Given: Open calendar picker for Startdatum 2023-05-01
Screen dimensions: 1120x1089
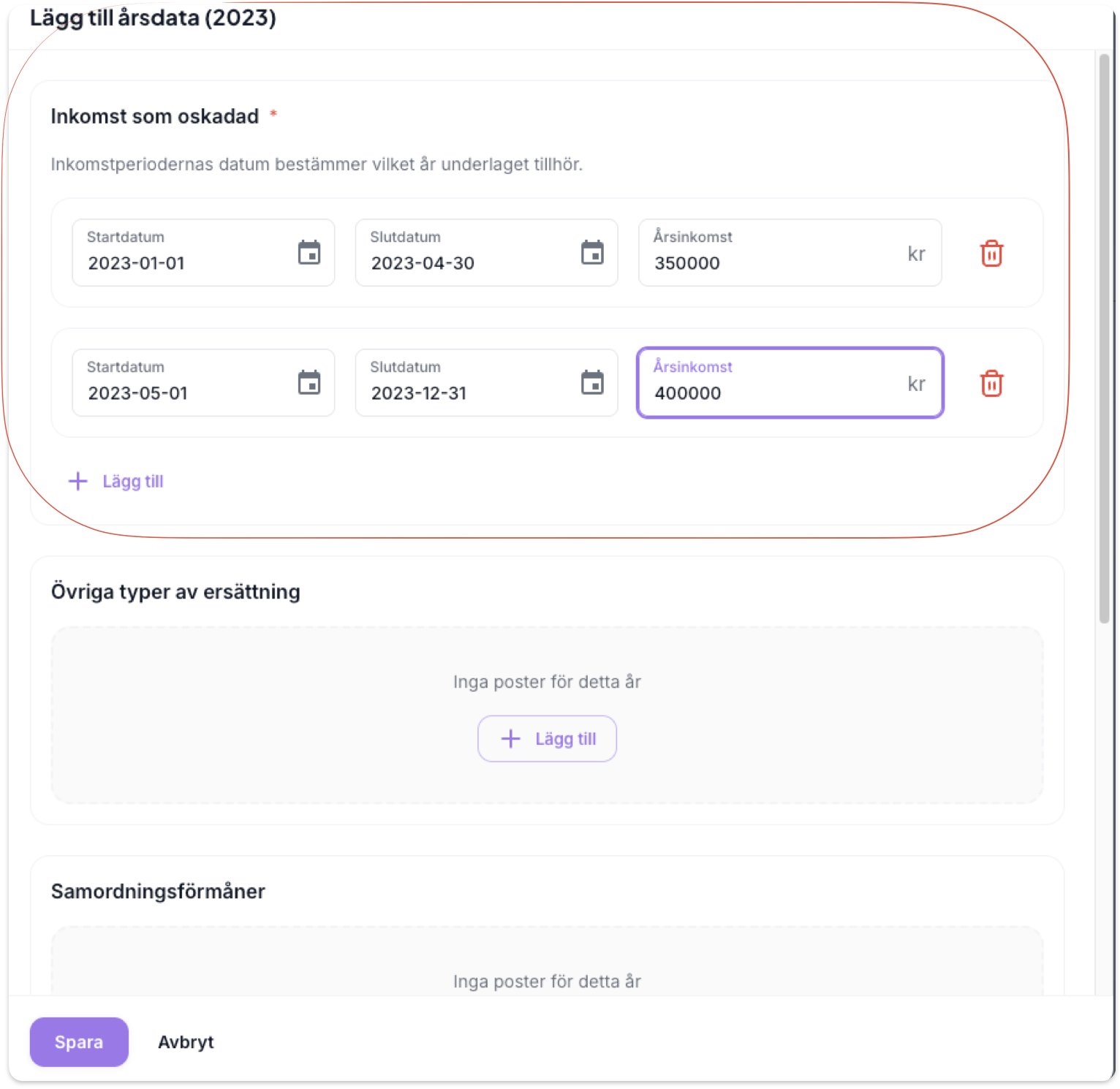Looking at the screenshot, I should tap(309, 383).
